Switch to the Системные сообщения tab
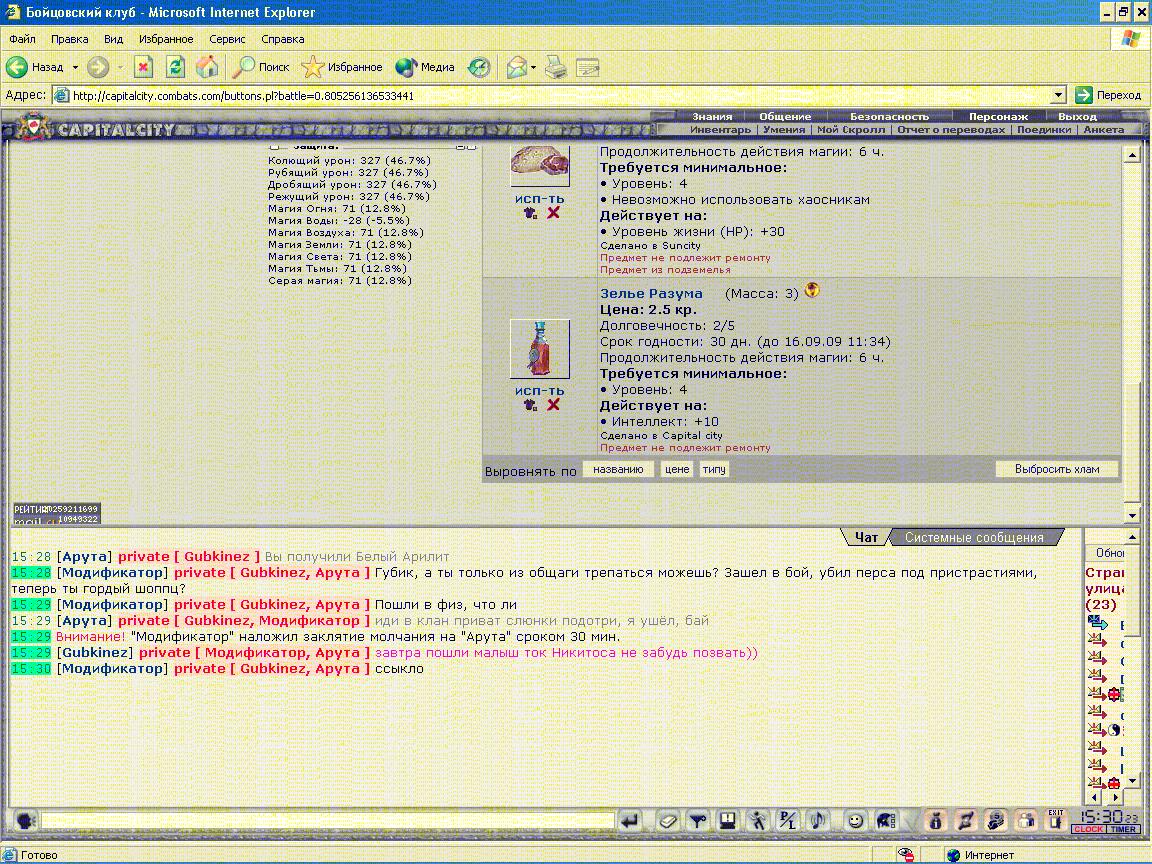Viewport: 1152px width, 864px height. [973, 537]
